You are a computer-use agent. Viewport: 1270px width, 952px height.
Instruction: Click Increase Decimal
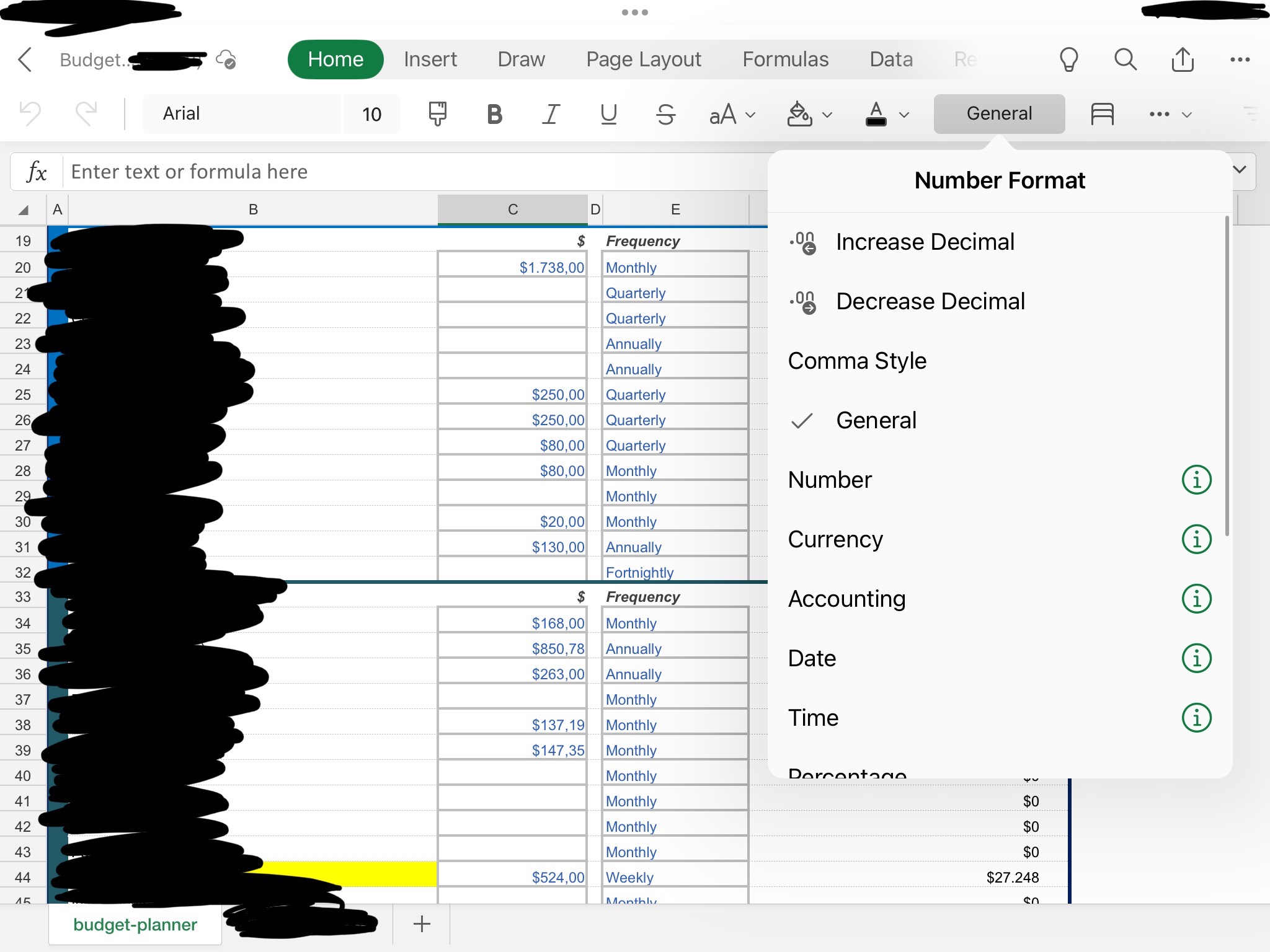click(x=924, y=242)
